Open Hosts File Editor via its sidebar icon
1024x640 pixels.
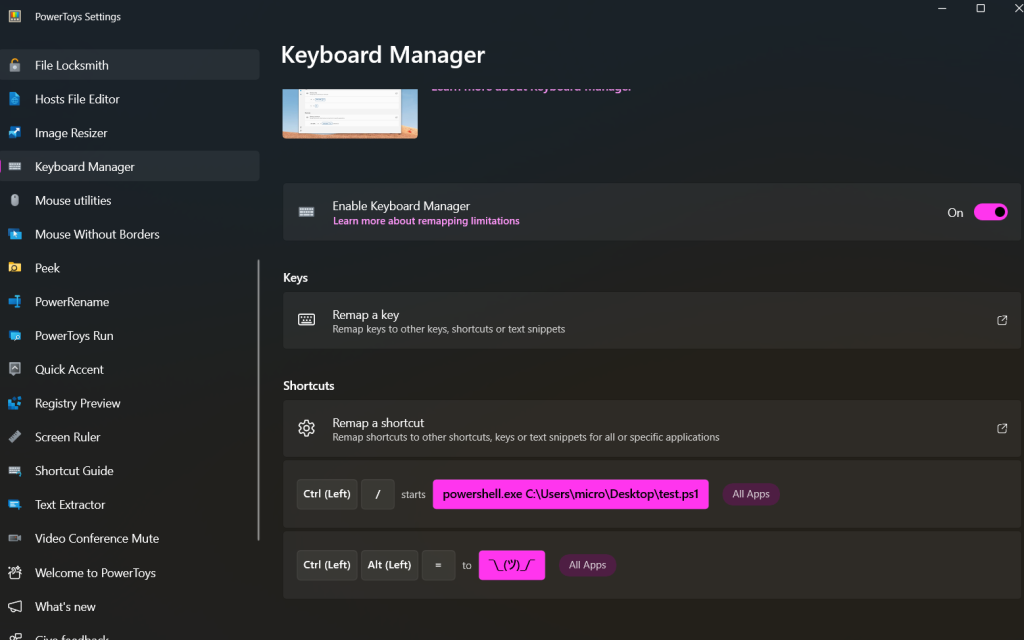[x=14, y=99]
